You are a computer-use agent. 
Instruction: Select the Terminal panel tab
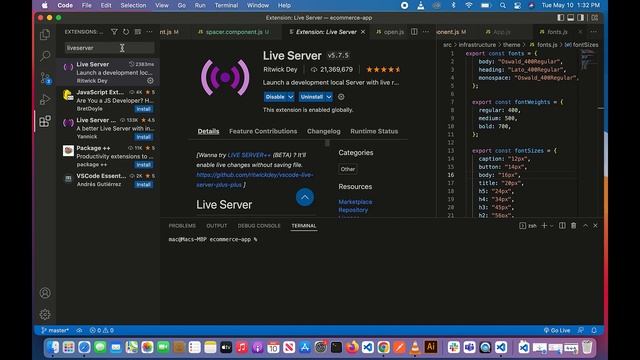[x=304, y=226]
